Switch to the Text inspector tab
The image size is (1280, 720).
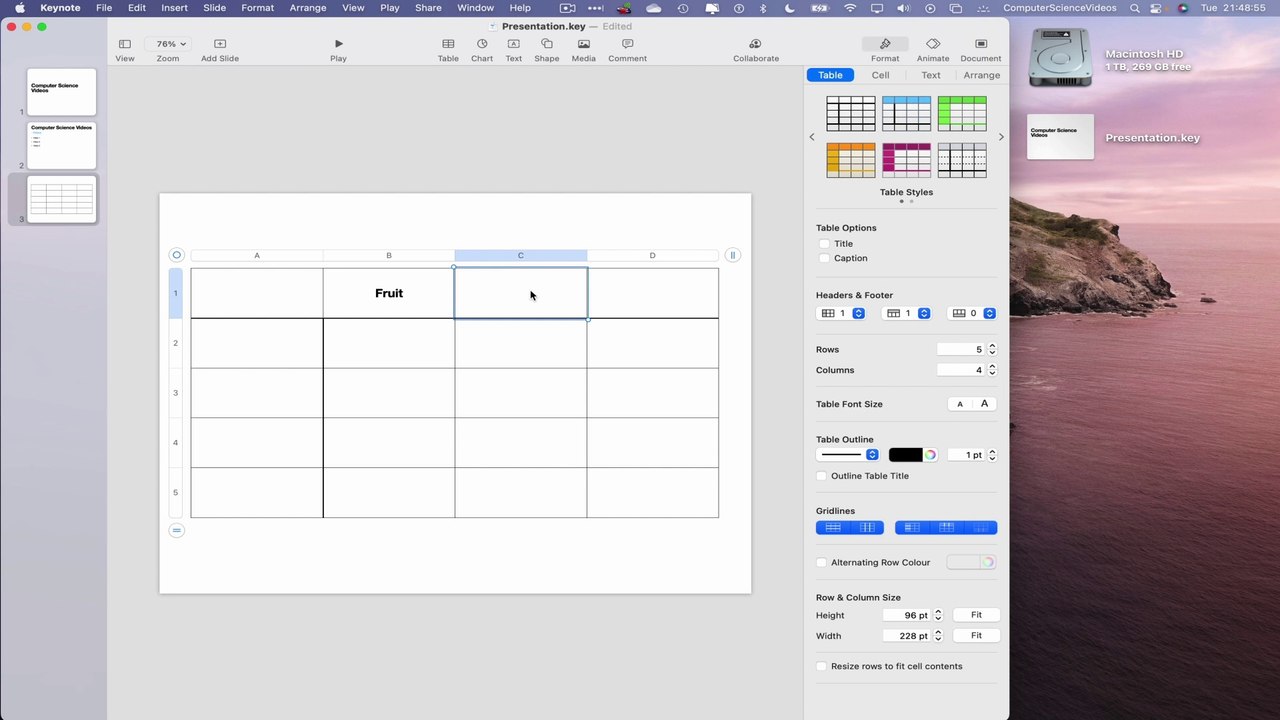[x=931, y=75]
